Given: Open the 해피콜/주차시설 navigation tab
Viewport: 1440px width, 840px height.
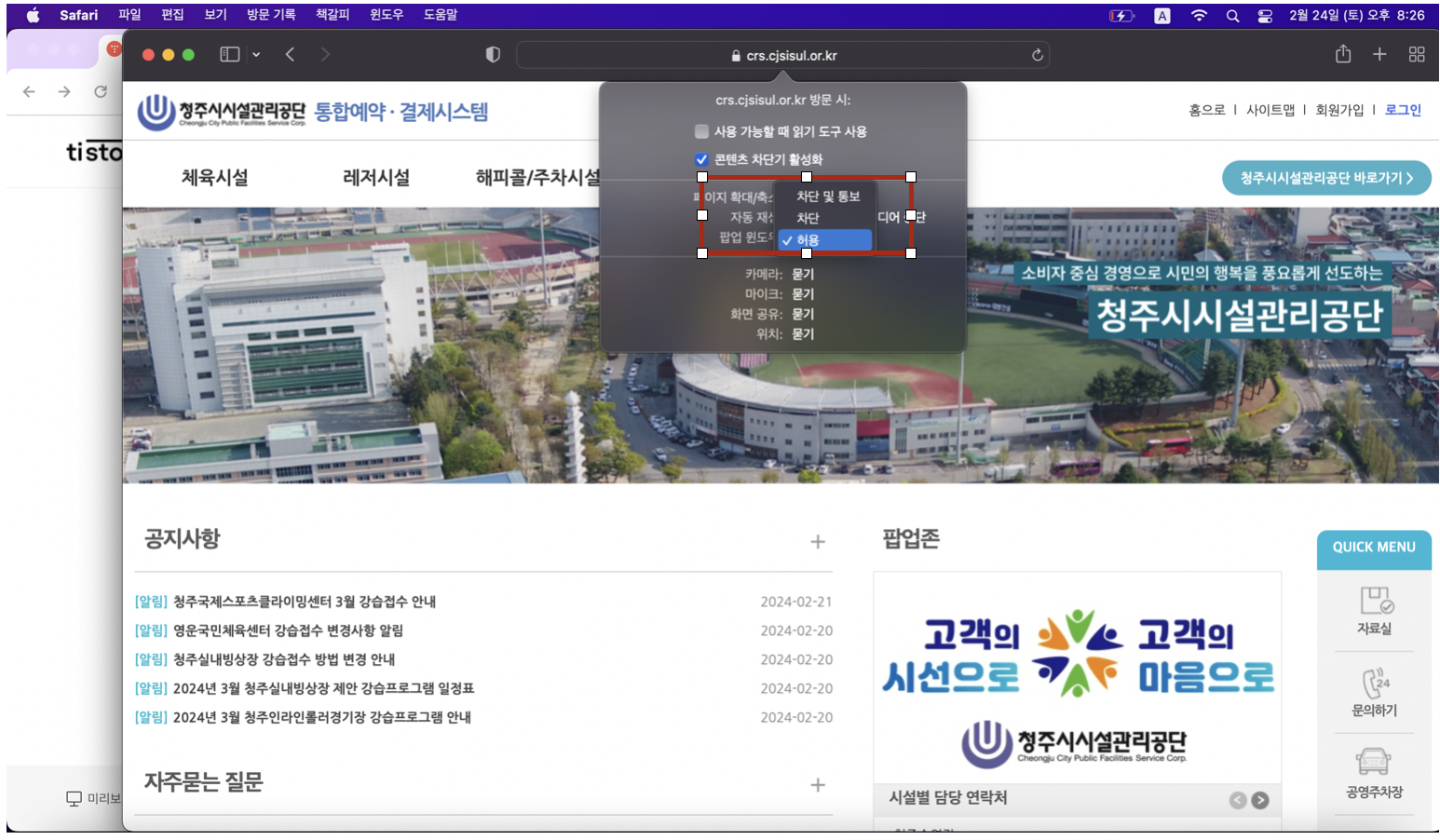Looking at the screenshot, I should click(x=538, y=177).
